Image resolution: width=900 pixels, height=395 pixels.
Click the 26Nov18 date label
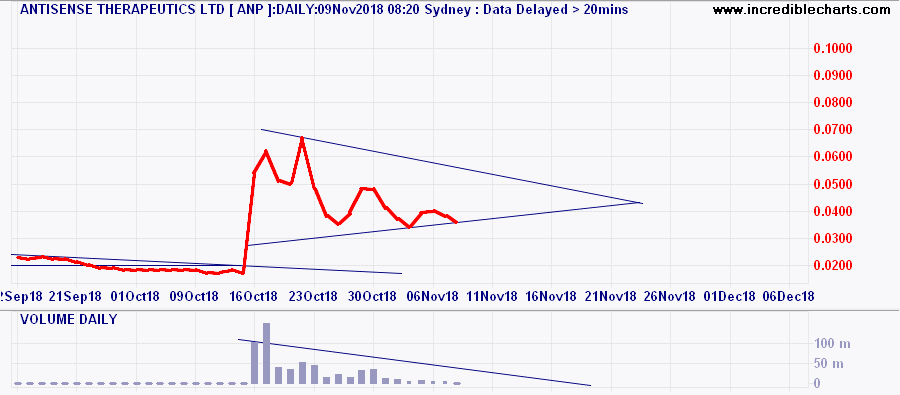point(669,296)
